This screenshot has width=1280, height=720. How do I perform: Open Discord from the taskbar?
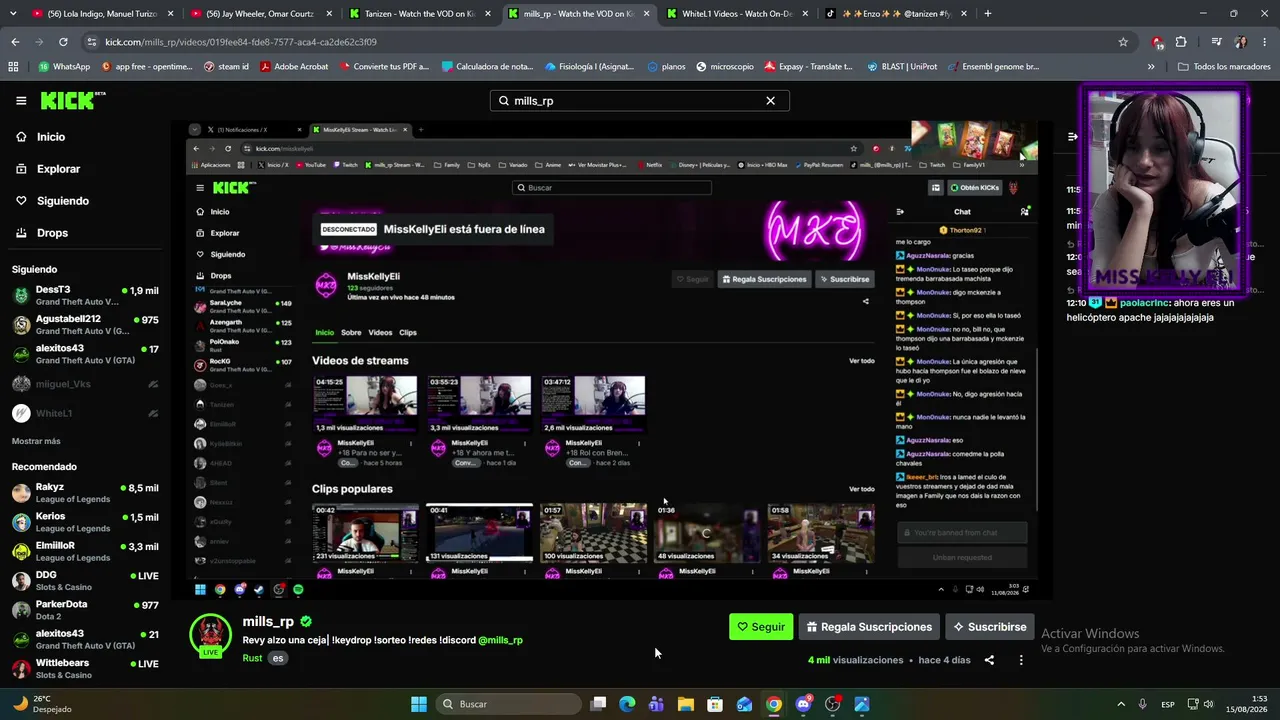tap(803, 704)
